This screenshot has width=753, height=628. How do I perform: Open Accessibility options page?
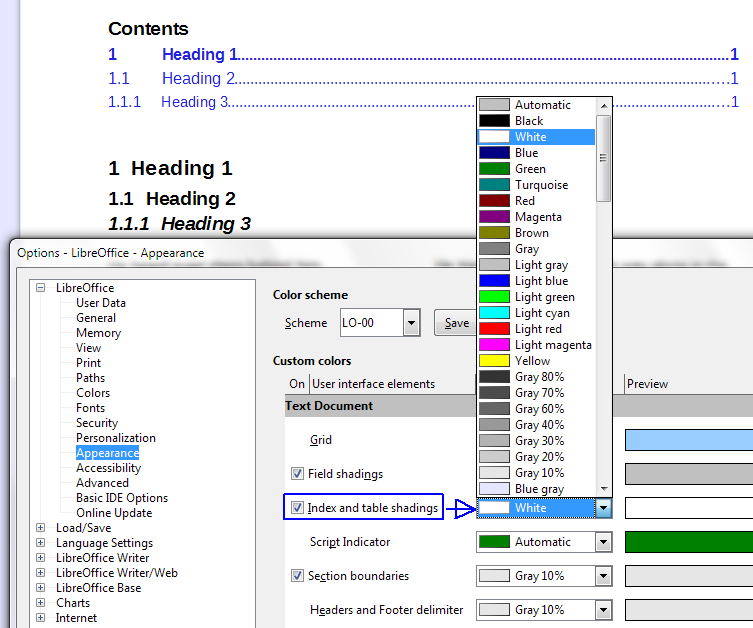108,468
